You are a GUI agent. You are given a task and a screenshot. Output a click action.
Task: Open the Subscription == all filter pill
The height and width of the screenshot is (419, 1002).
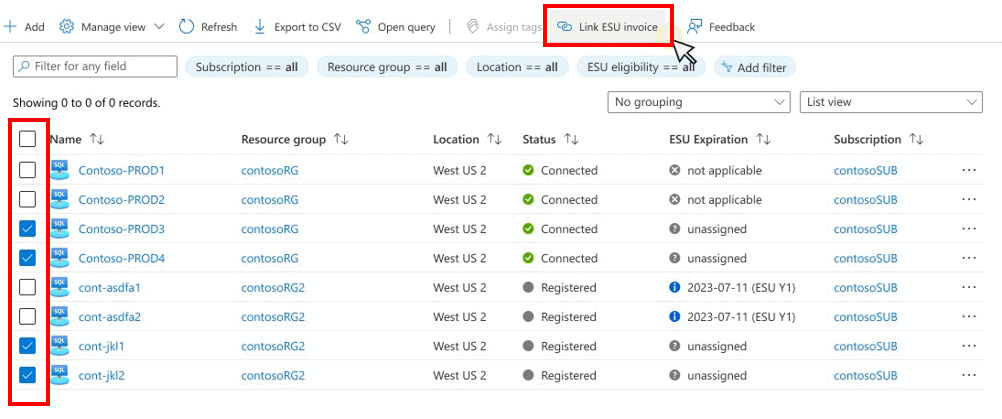247,67
